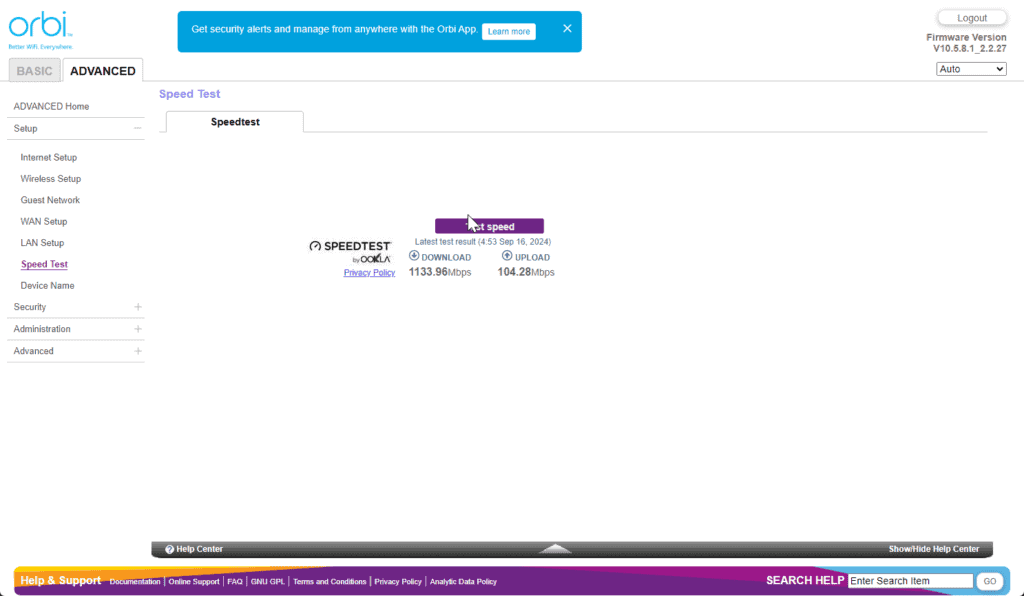Viewport: 1024px width, 596px height.
Task: Expand the Advanced menu section
Action: pos(138,351)
